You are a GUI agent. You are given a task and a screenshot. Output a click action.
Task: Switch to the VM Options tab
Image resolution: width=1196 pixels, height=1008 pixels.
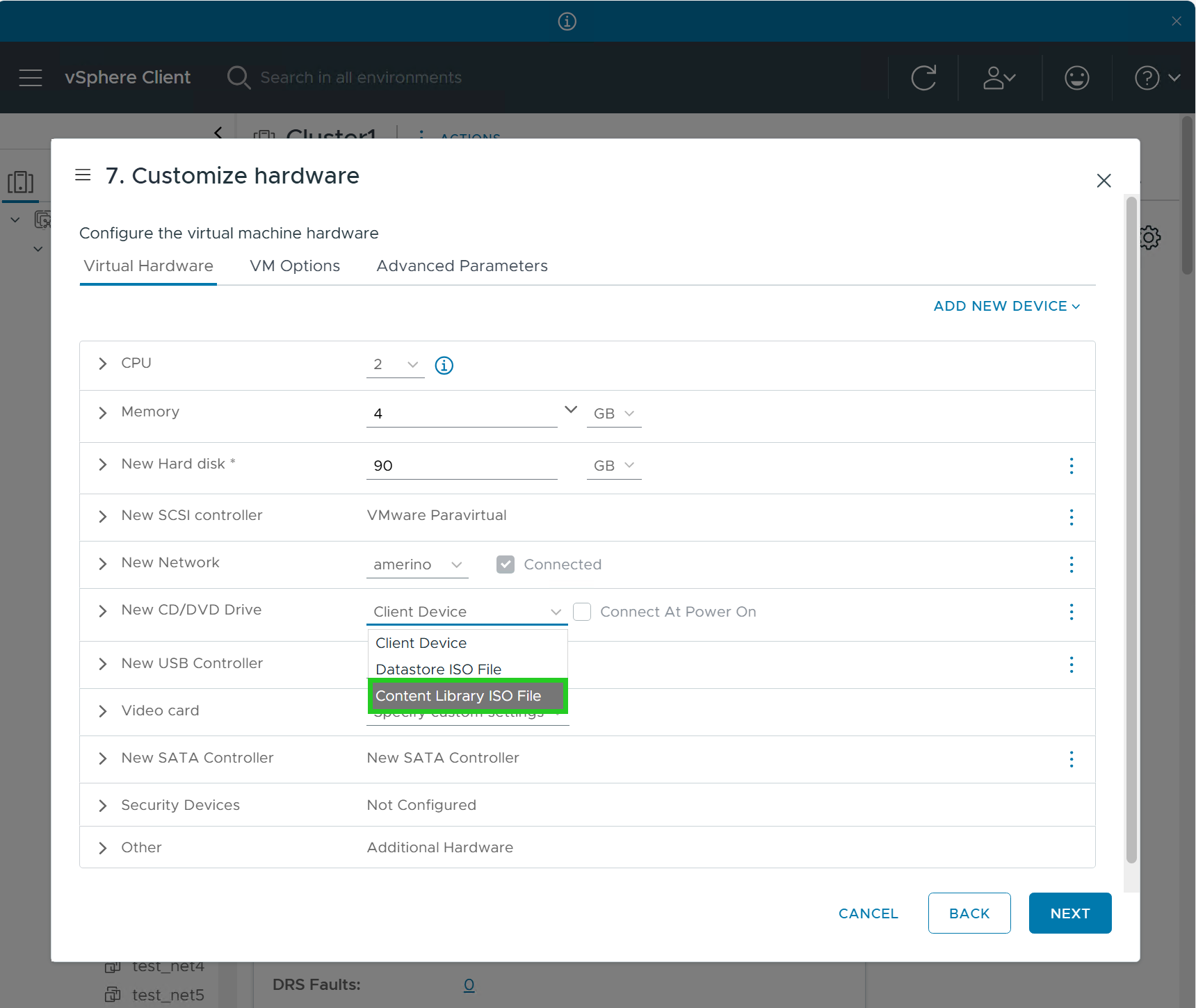click(295, 266)
